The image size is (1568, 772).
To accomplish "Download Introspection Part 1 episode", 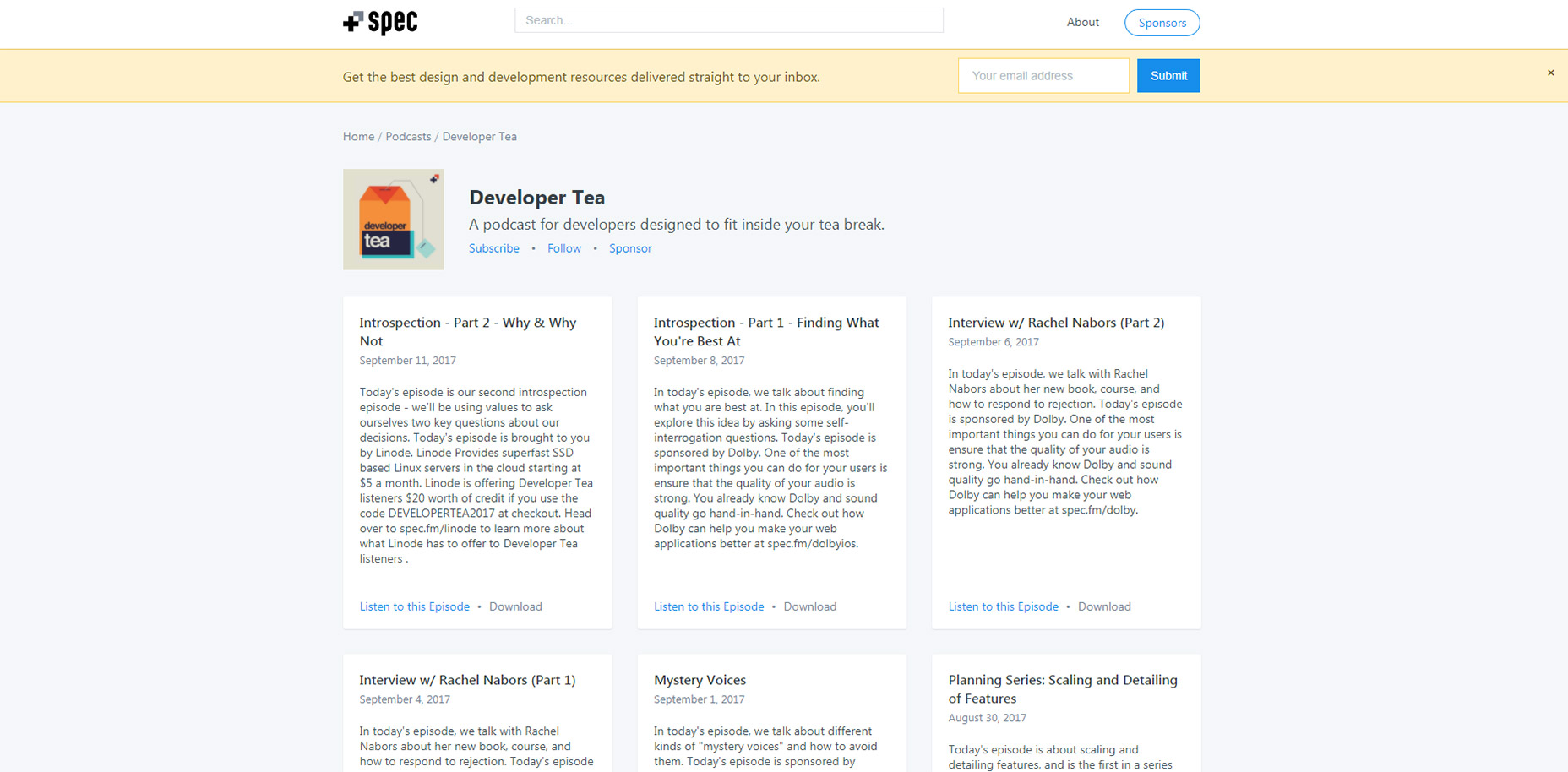I will (809, 606).
